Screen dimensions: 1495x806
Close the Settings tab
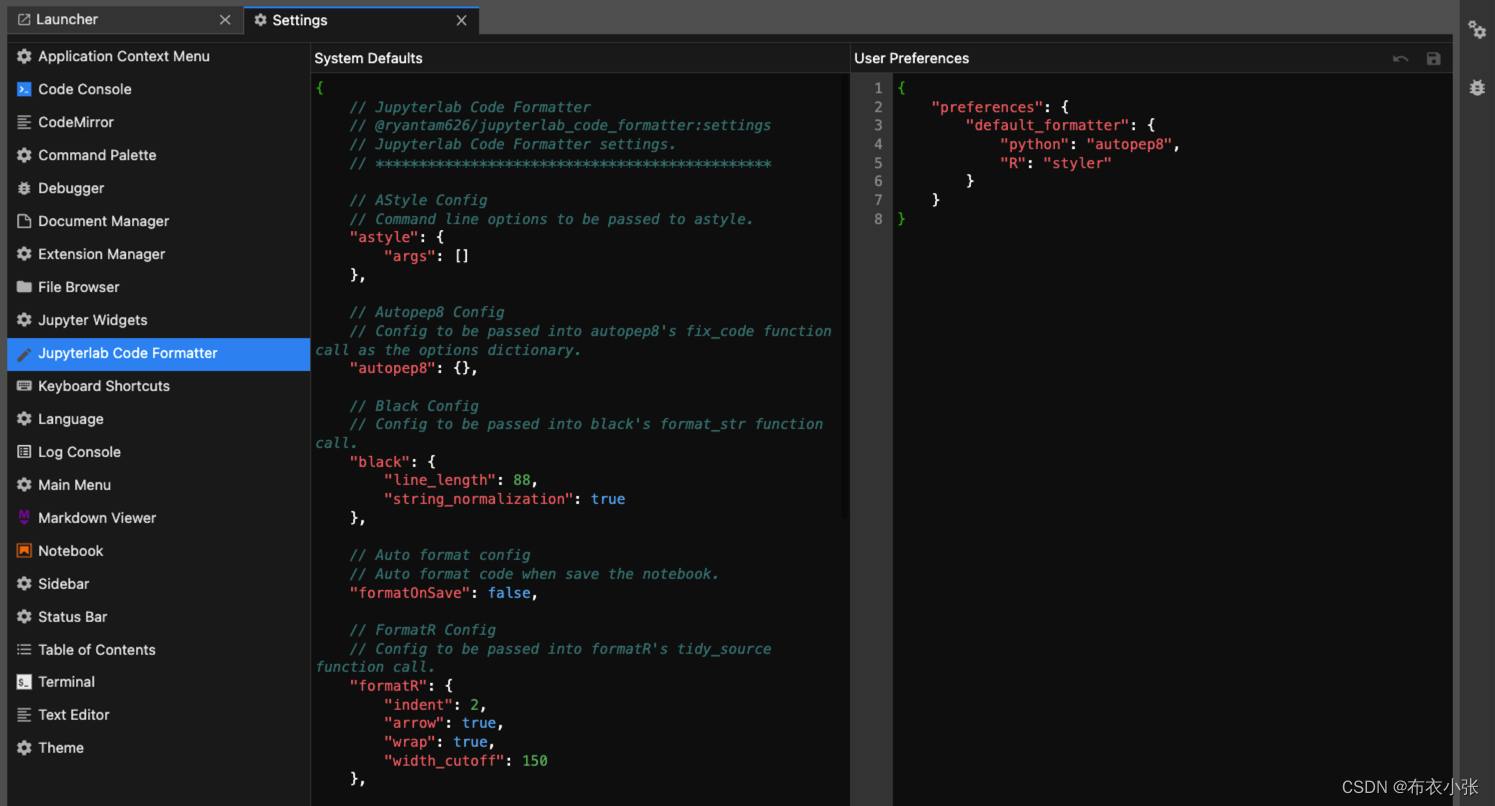[461, 20]
